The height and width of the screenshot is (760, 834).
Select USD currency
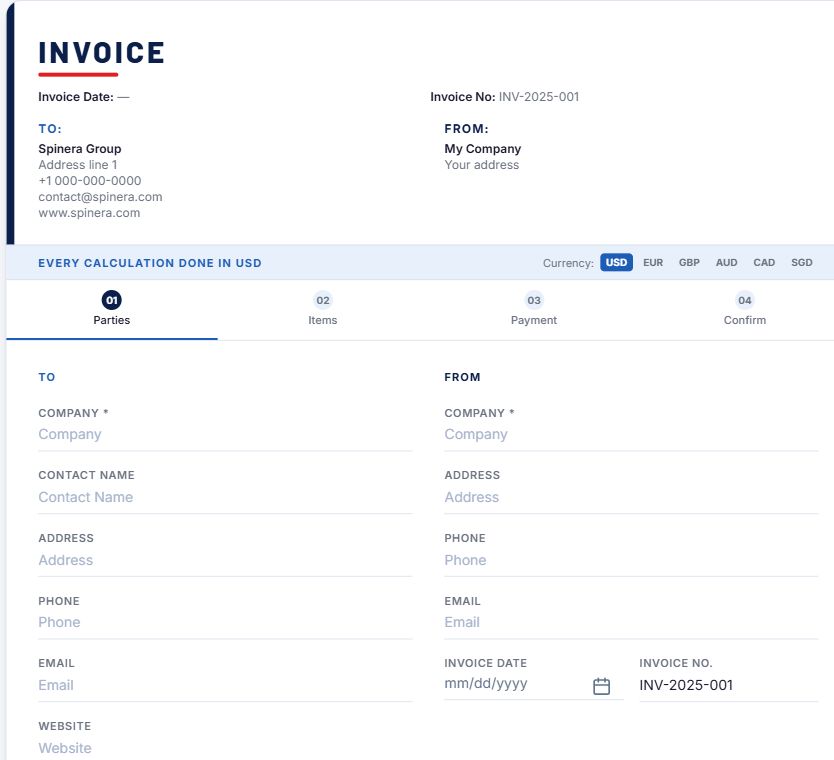616,262
